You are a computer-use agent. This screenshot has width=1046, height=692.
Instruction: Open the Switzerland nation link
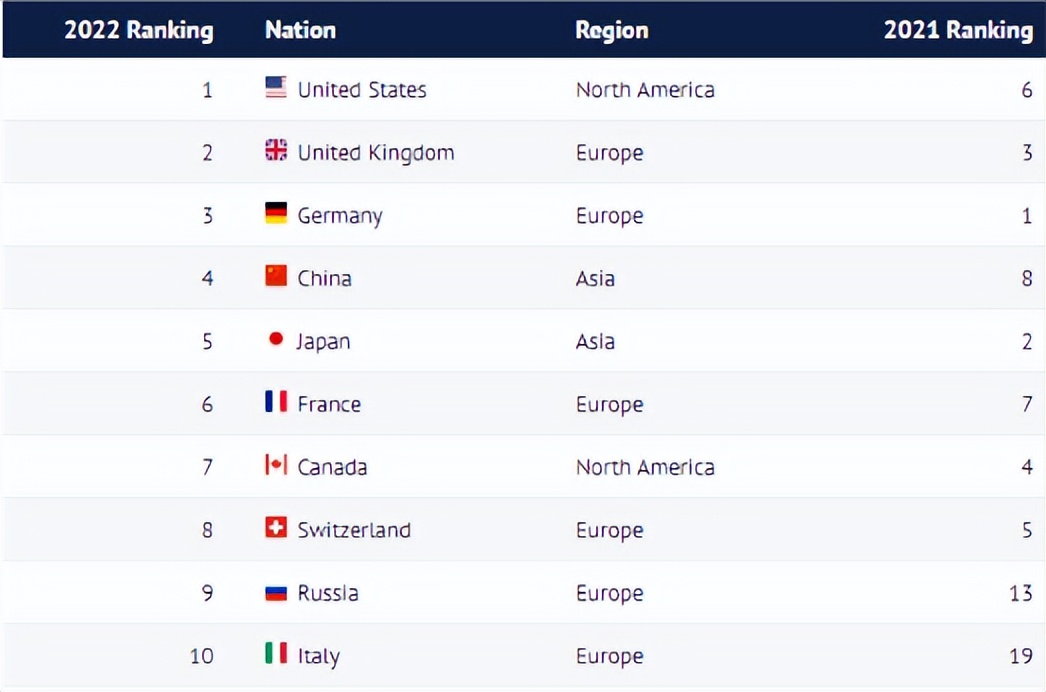click(354, 530)
